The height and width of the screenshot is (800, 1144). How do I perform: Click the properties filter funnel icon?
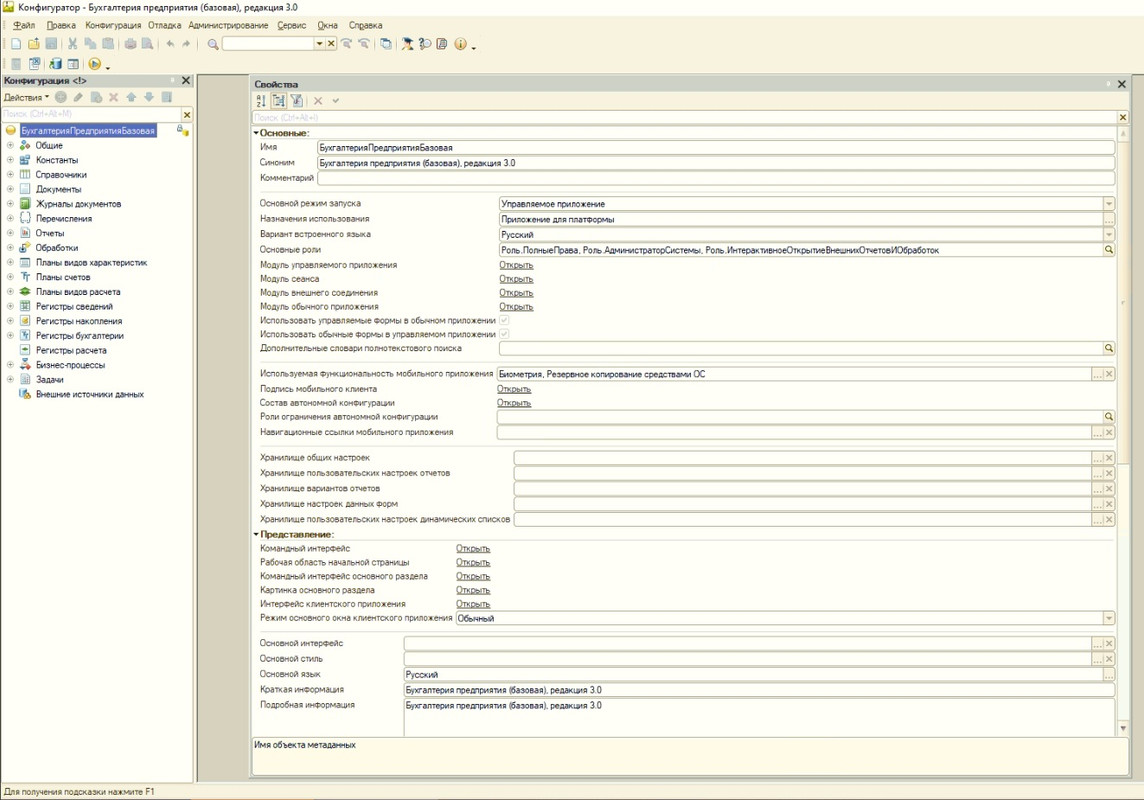[x=296, y=101]
